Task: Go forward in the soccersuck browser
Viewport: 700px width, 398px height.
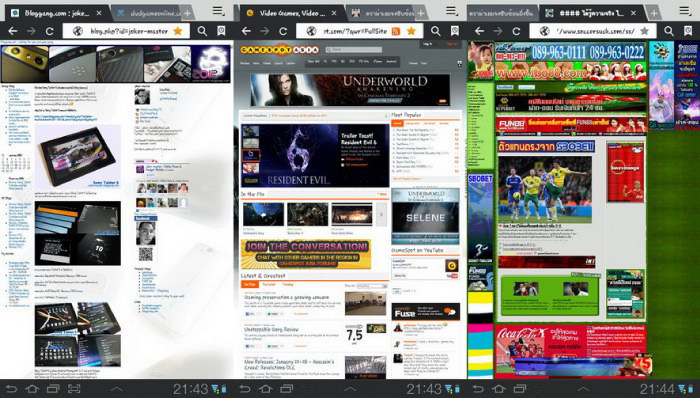Action: [x=497, y=31]
